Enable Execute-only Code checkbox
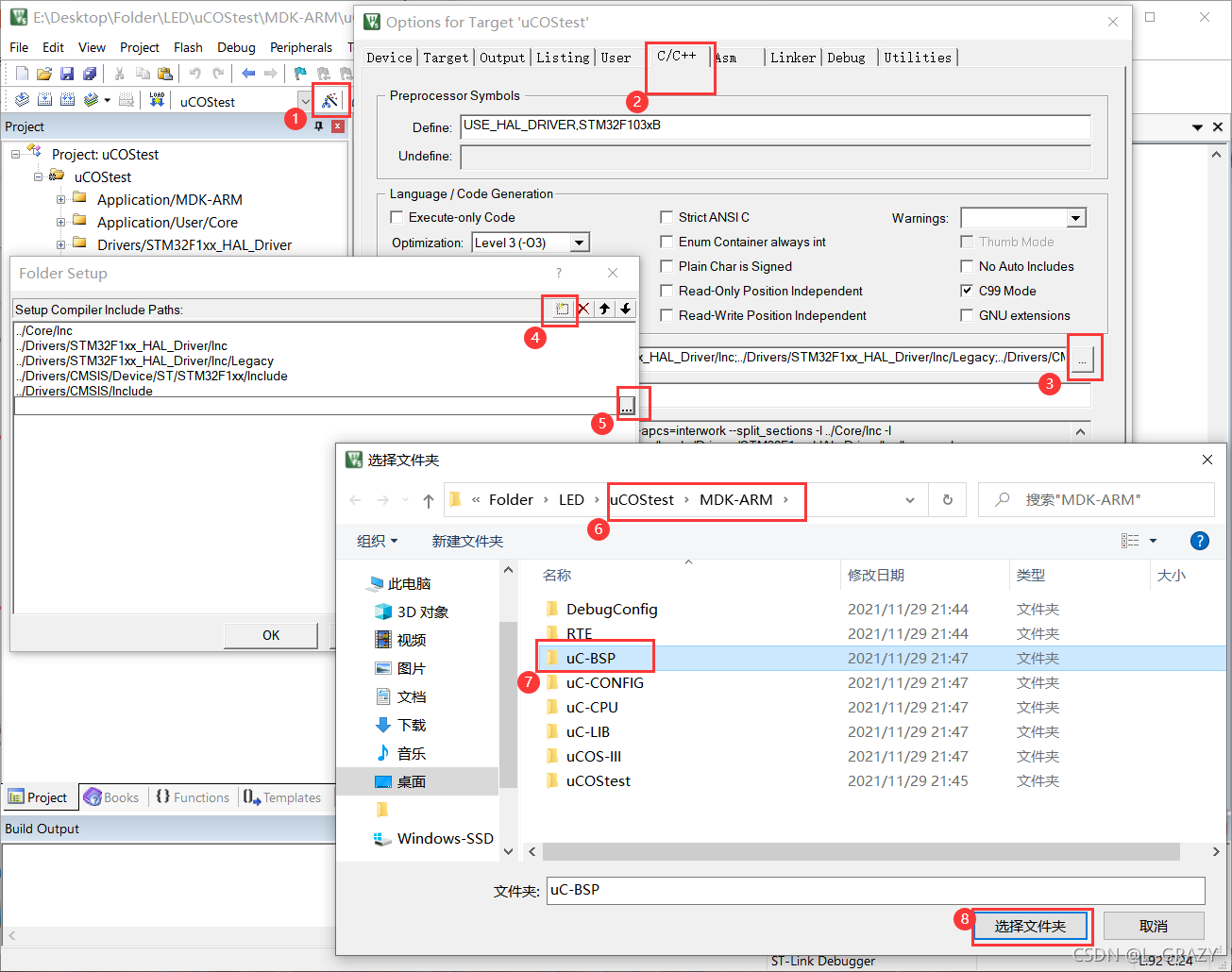The height and width of the screenshot is (972, 1232). coord(397,217)
